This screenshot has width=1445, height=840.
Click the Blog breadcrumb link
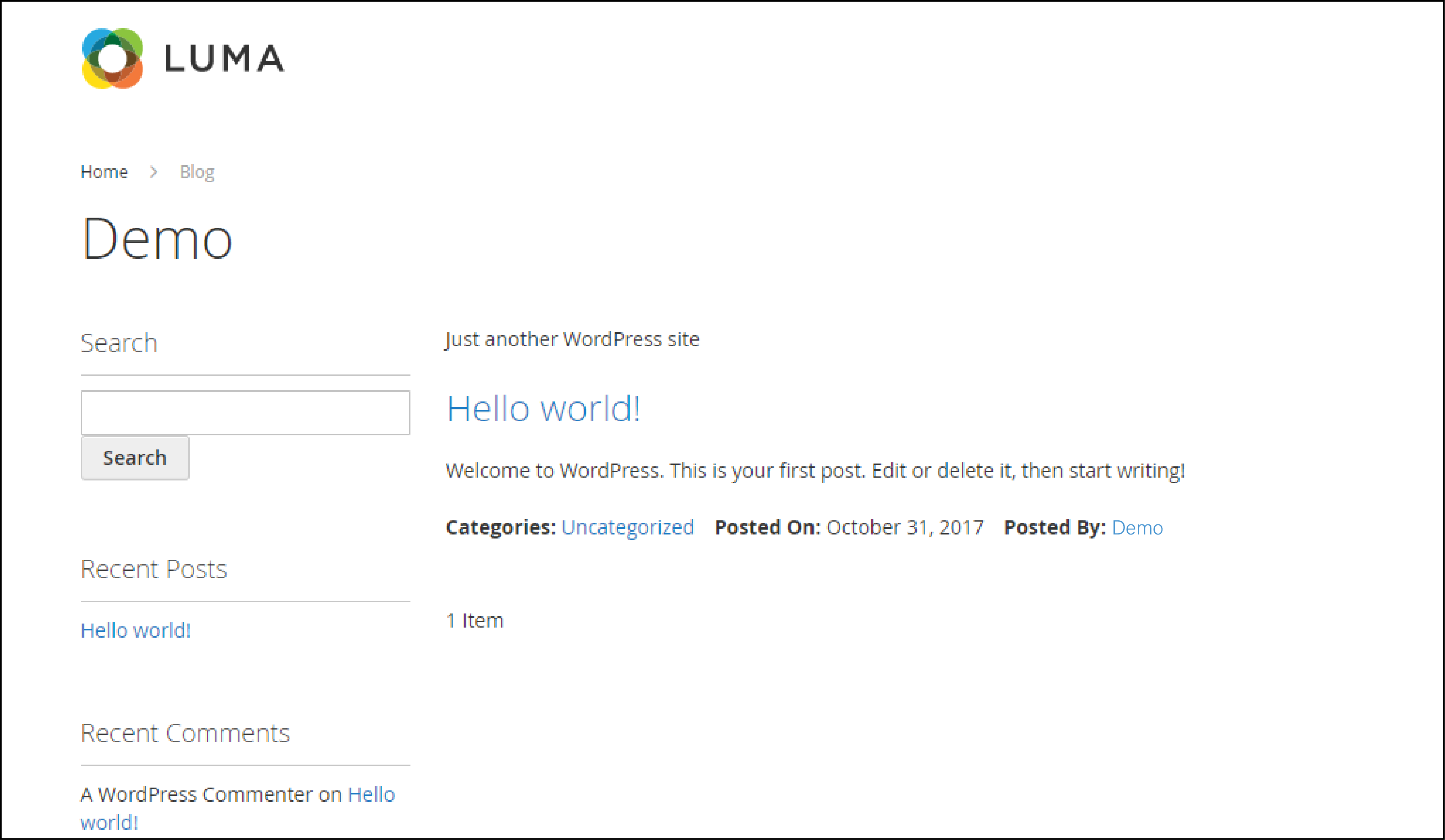[x=197, y=170]
